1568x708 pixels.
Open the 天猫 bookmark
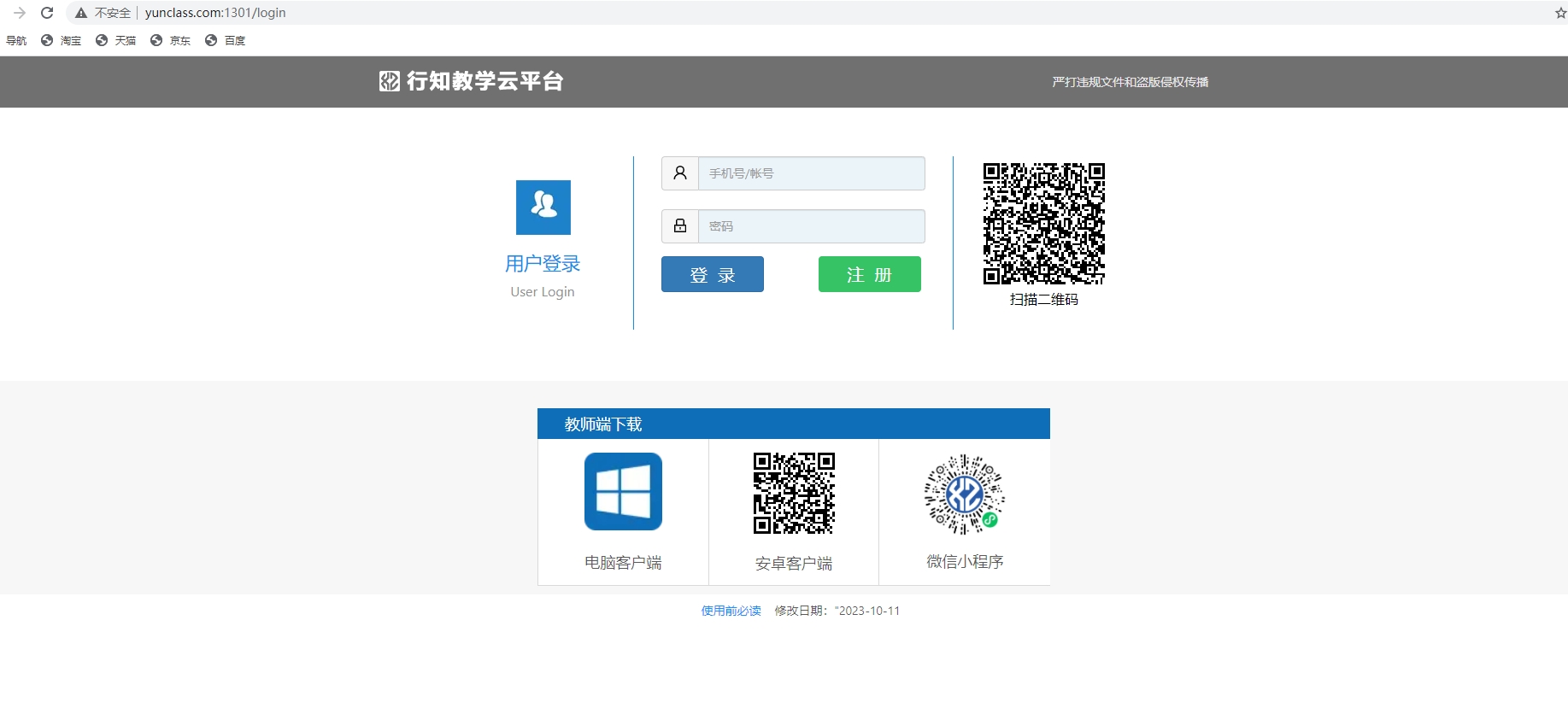116,40
